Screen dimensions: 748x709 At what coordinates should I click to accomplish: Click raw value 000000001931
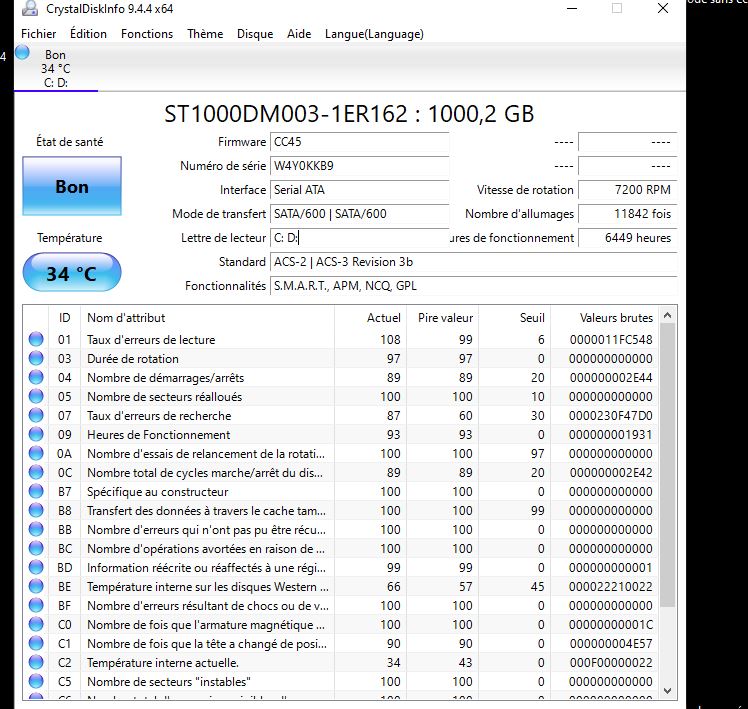tap(611, 435)
